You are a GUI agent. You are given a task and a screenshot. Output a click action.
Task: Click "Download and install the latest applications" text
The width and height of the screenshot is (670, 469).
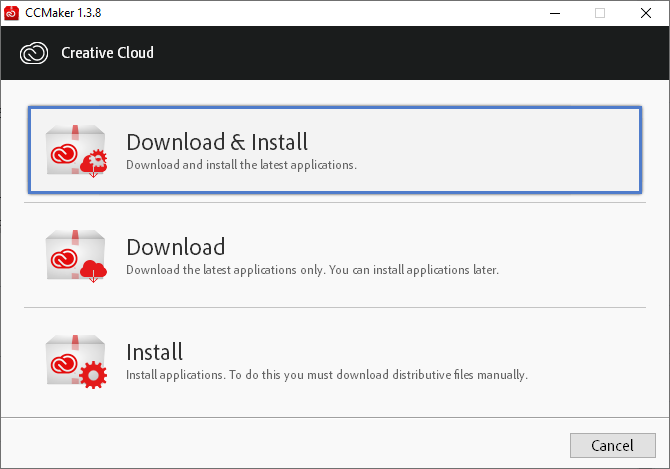click(x=241, y=165)
